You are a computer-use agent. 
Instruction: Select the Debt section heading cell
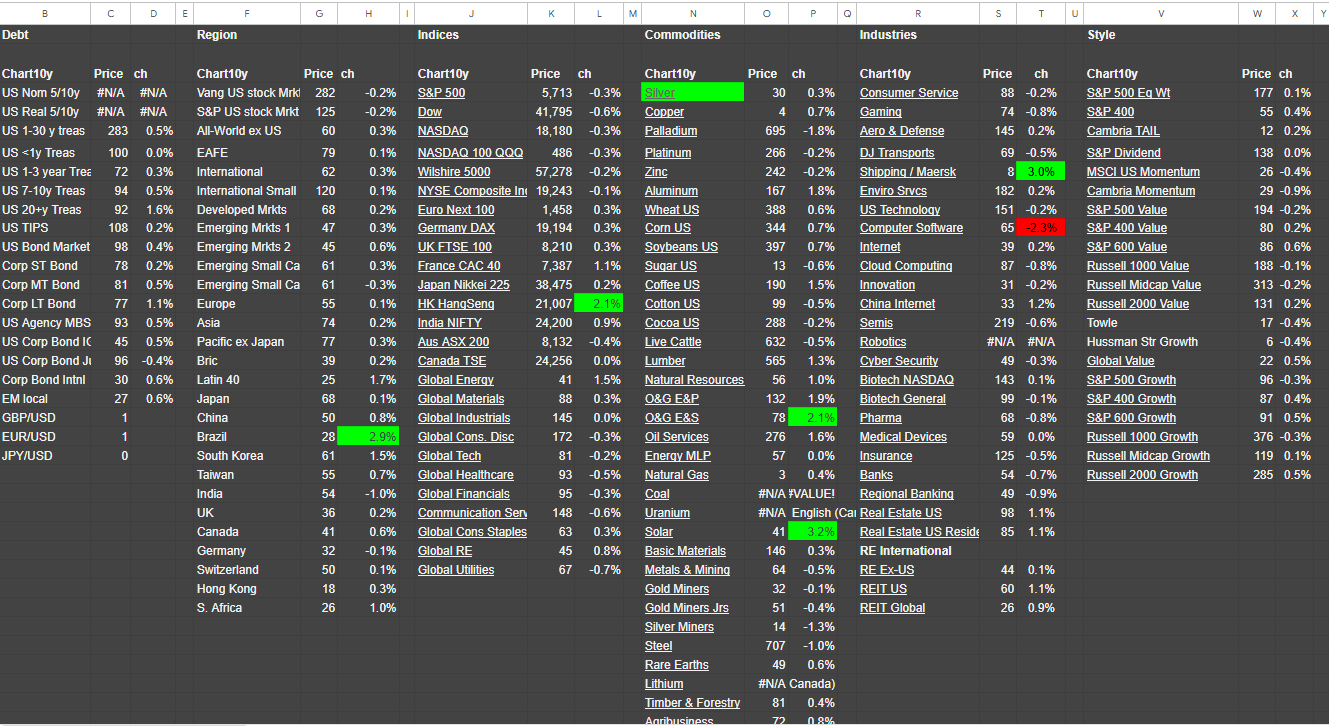point(45,35)
